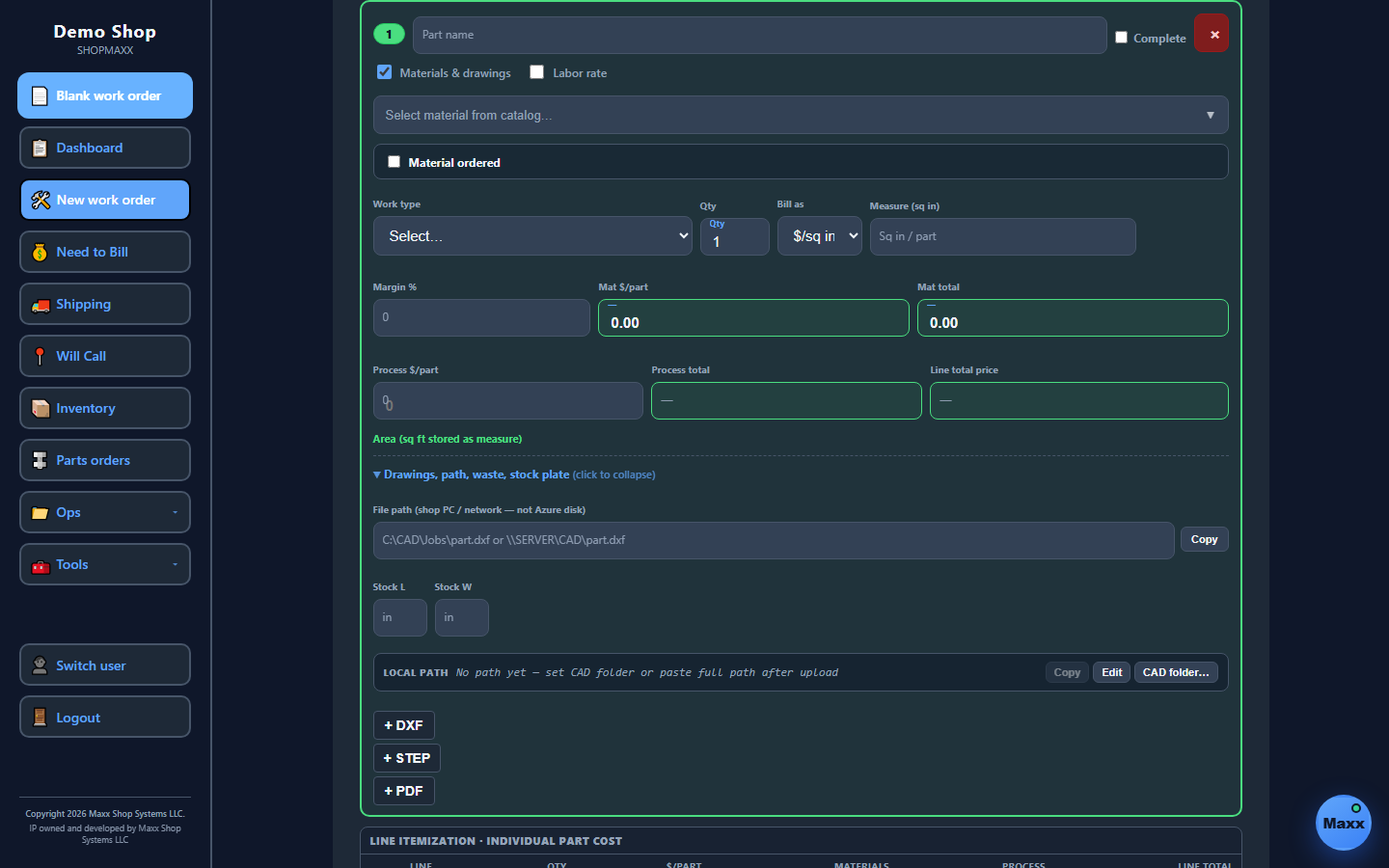Screen dimensions: 1389x868
Task: Copy the file path
Action: [1205, 539]
